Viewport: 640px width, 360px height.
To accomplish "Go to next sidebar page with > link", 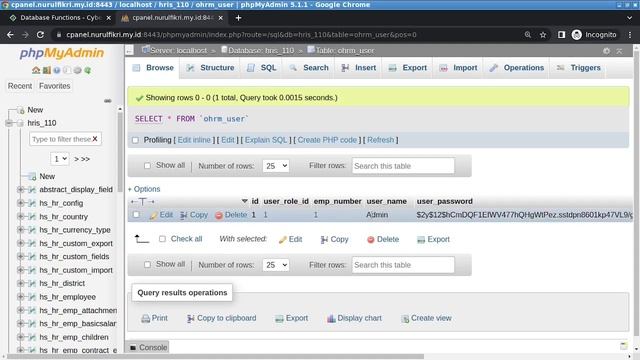I will coord(76,159).
